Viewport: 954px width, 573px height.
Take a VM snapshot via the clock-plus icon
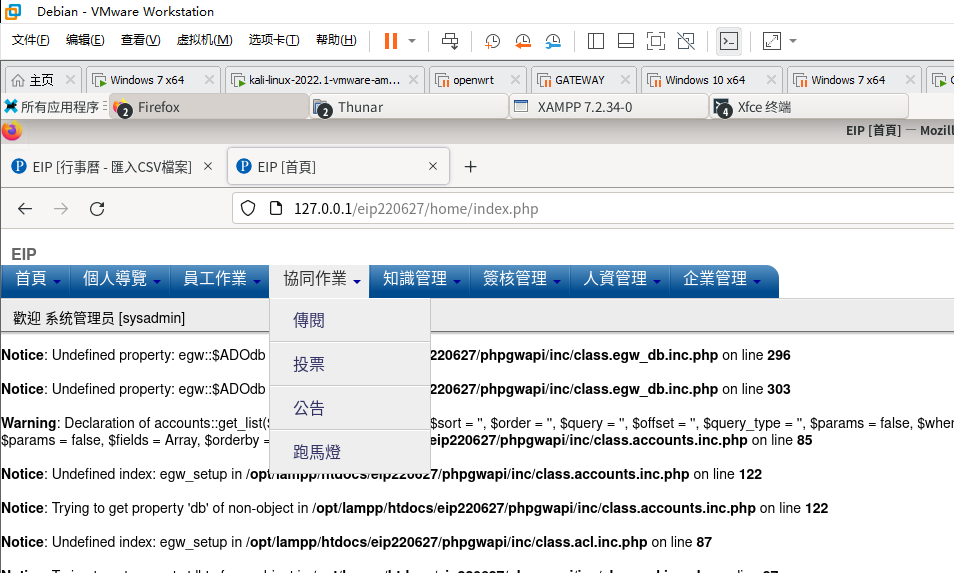492,41
